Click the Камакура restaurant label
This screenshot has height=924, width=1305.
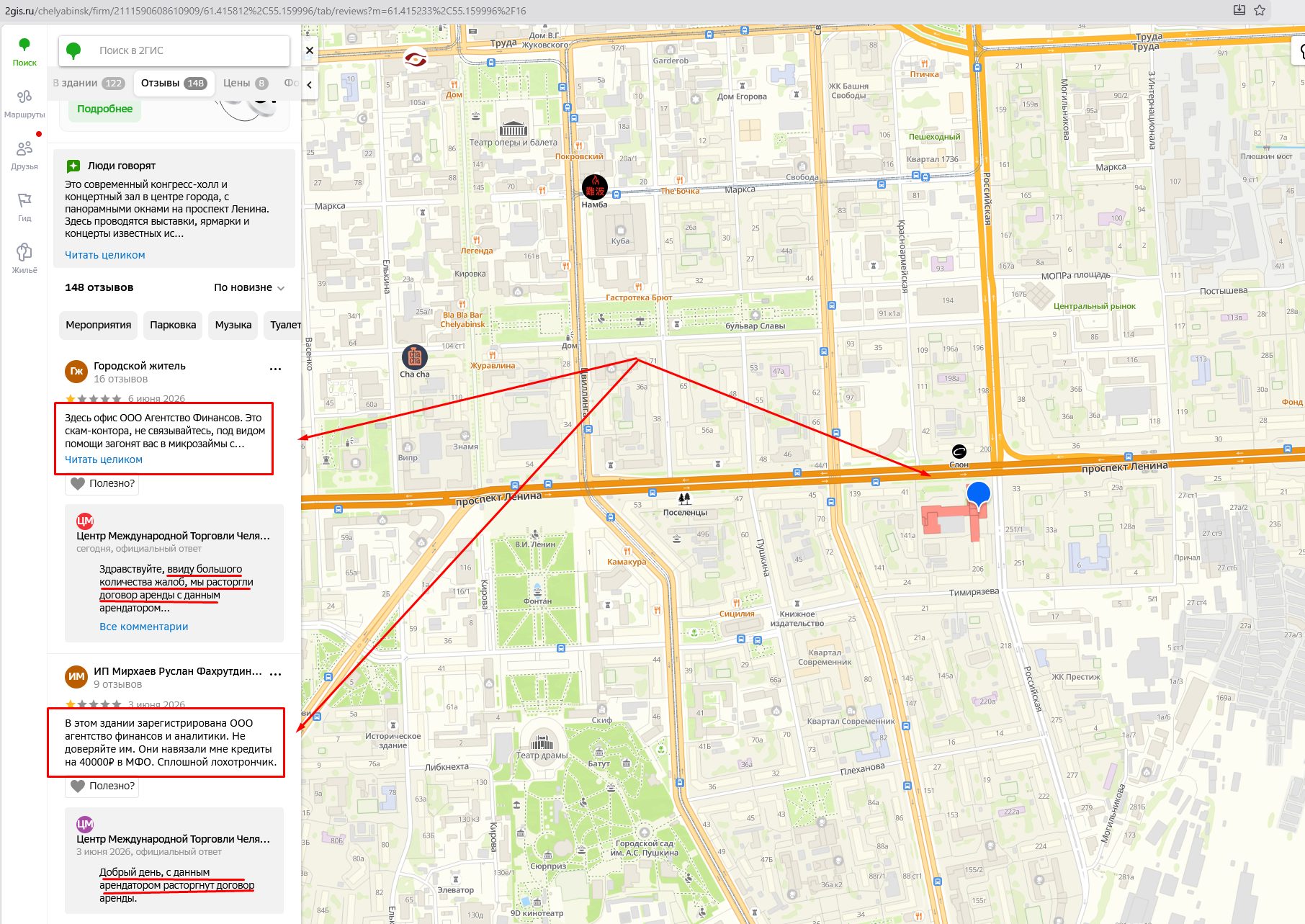(627, 562)
